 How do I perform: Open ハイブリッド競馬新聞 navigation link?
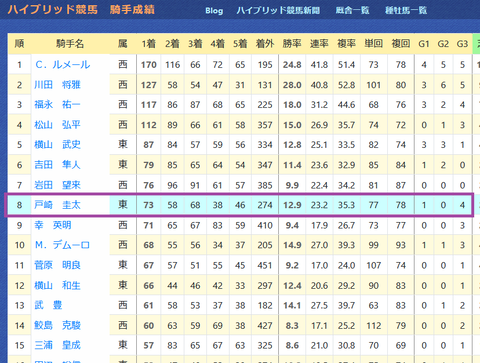(278, 11)
